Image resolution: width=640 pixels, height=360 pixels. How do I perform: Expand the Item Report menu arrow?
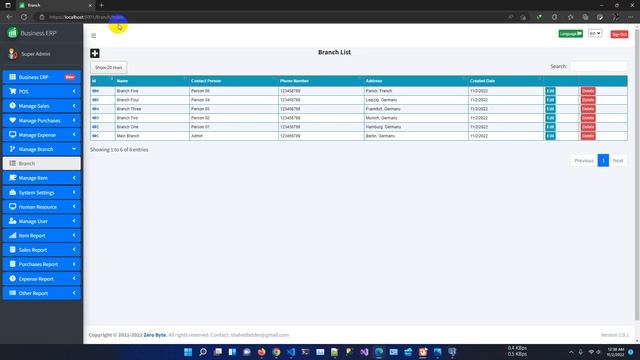[x=74, y=236]
